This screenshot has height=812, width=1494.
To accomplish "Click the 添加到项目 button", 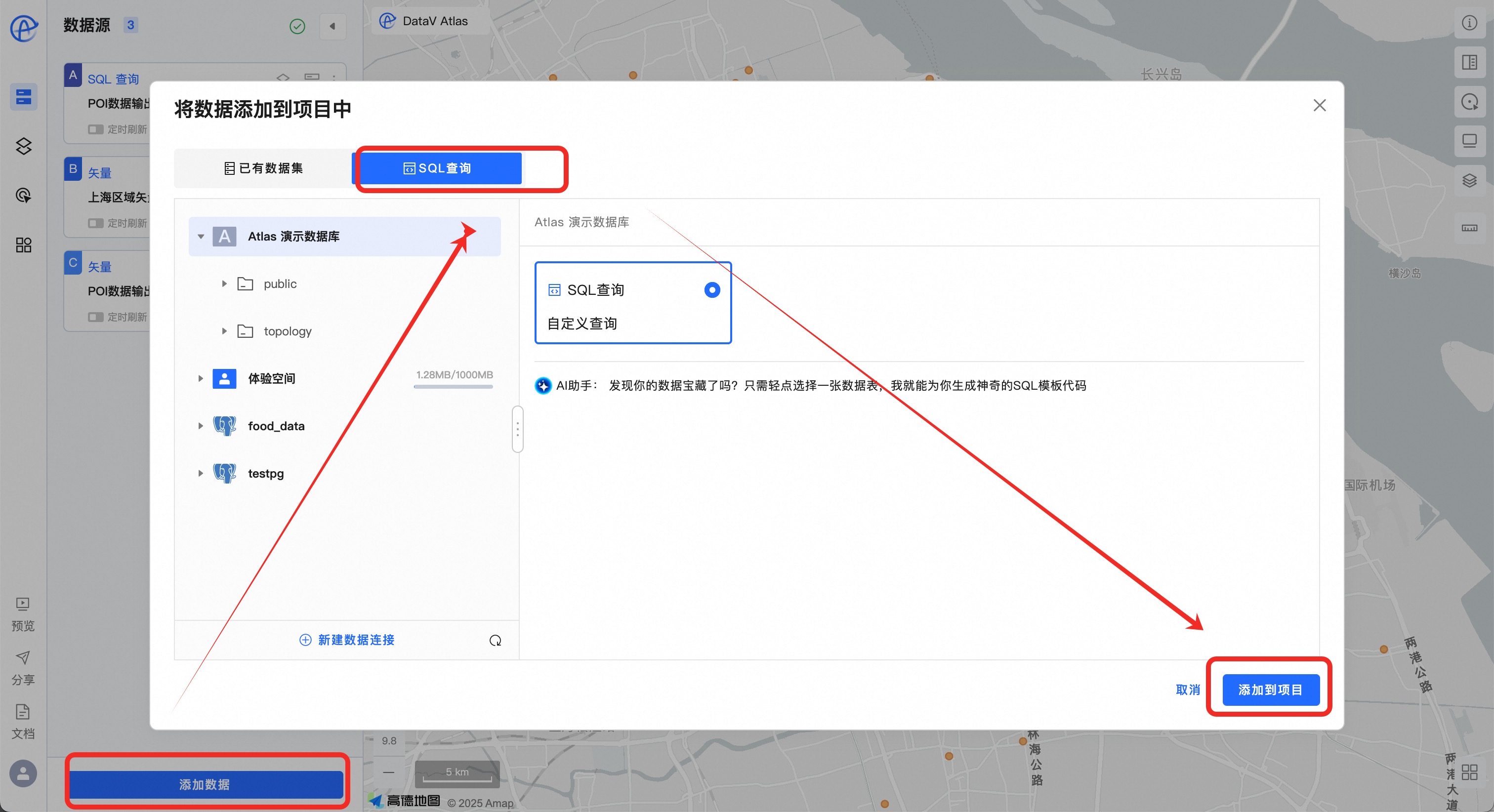I will (1270, 690).
